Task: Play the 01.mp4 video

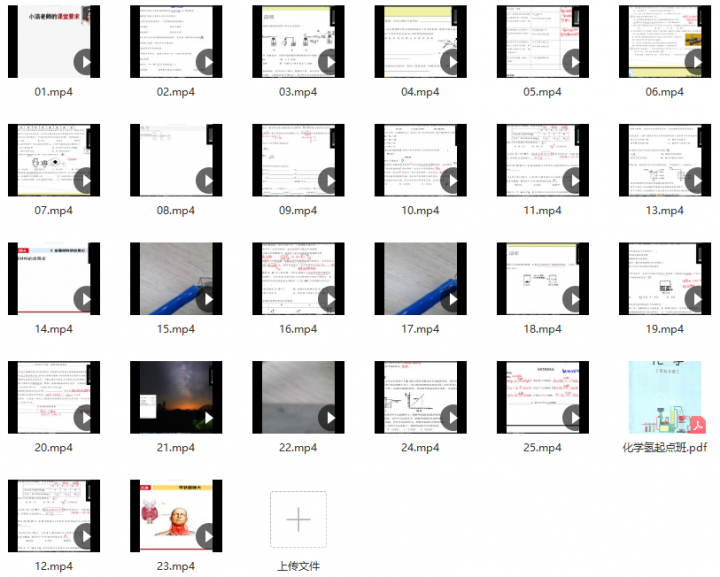Action: [x=85, y=62]
